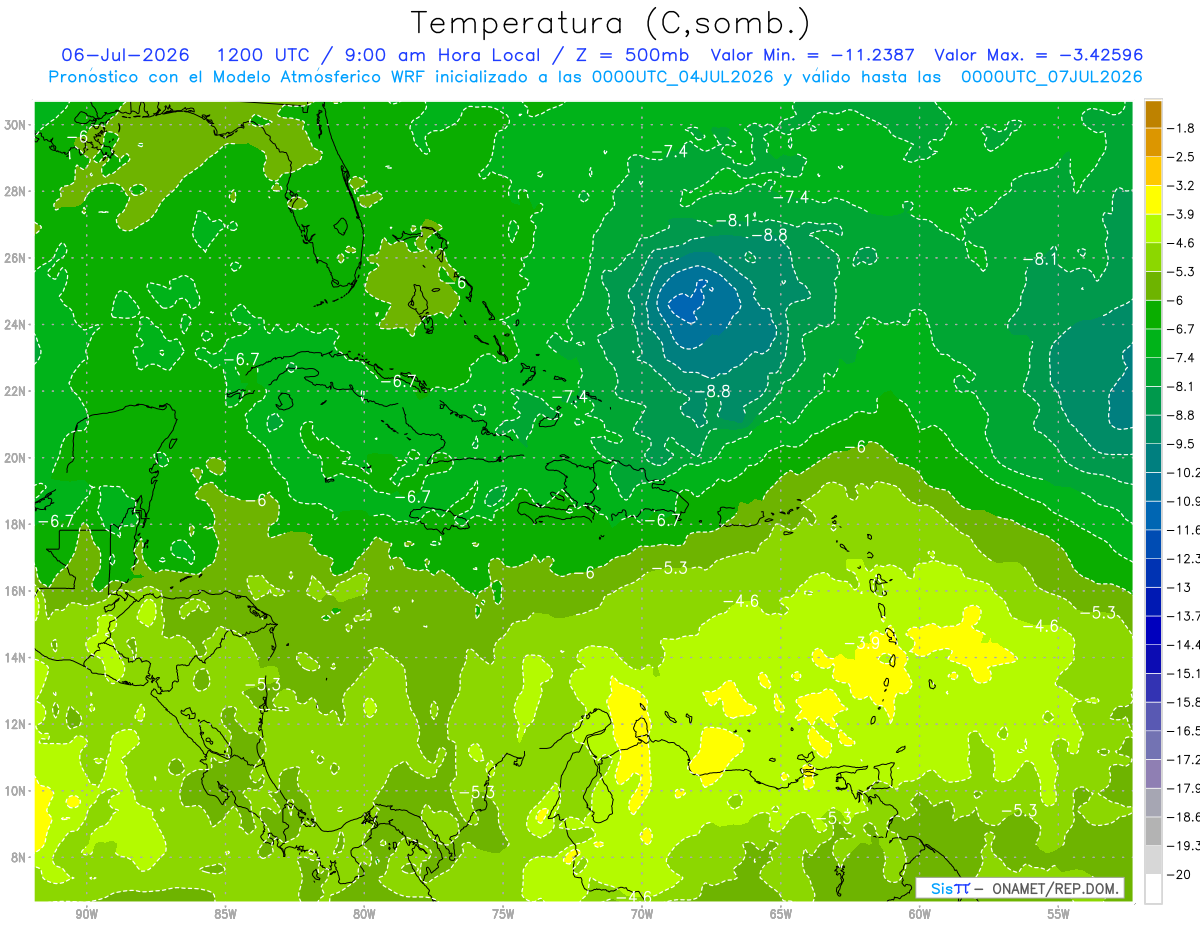Click the "22N" latitude axis label

17,391
